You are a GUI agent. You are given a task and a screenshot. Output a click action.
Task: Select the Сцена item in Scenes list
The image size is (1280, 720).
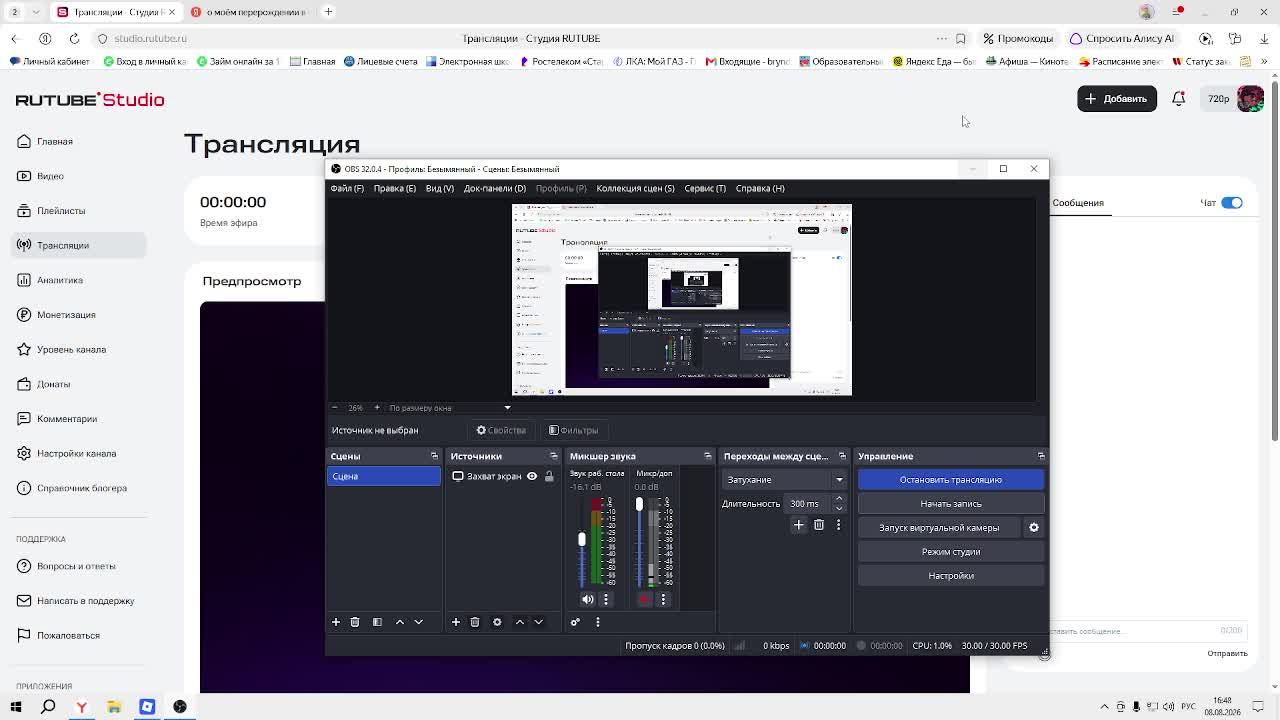[x=384, y=477]
